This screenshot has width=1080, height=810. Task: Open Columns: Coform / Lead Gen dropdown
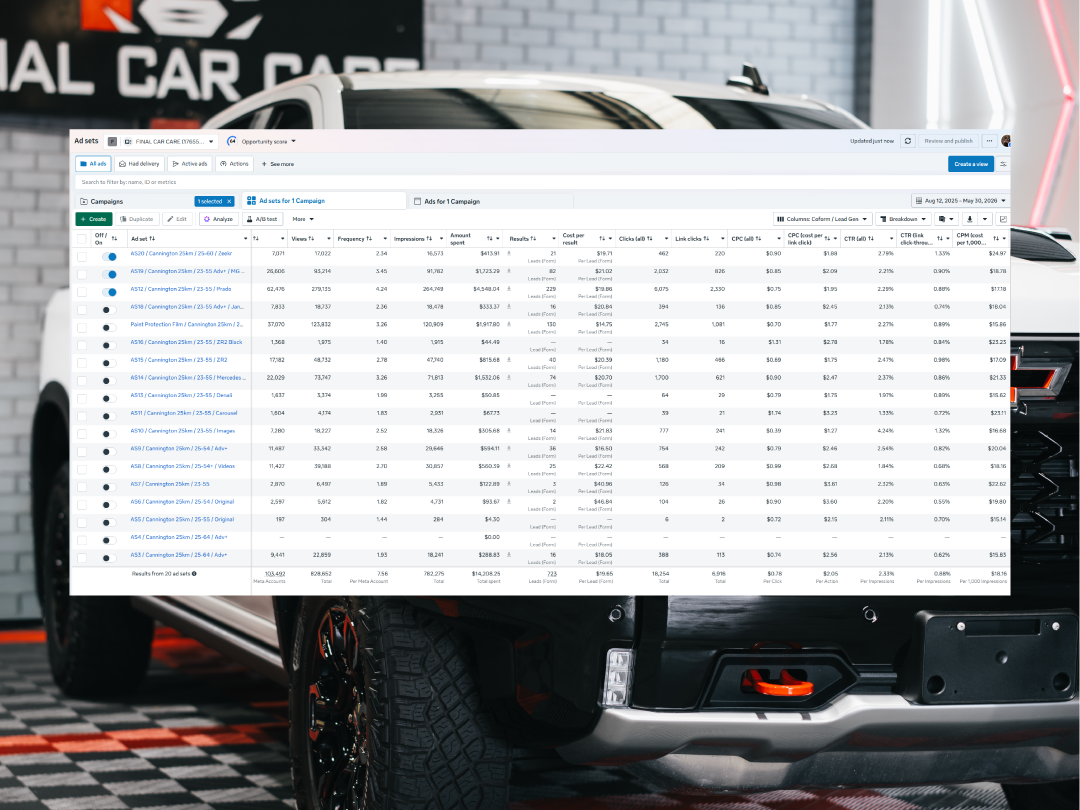tap(822, 219)
